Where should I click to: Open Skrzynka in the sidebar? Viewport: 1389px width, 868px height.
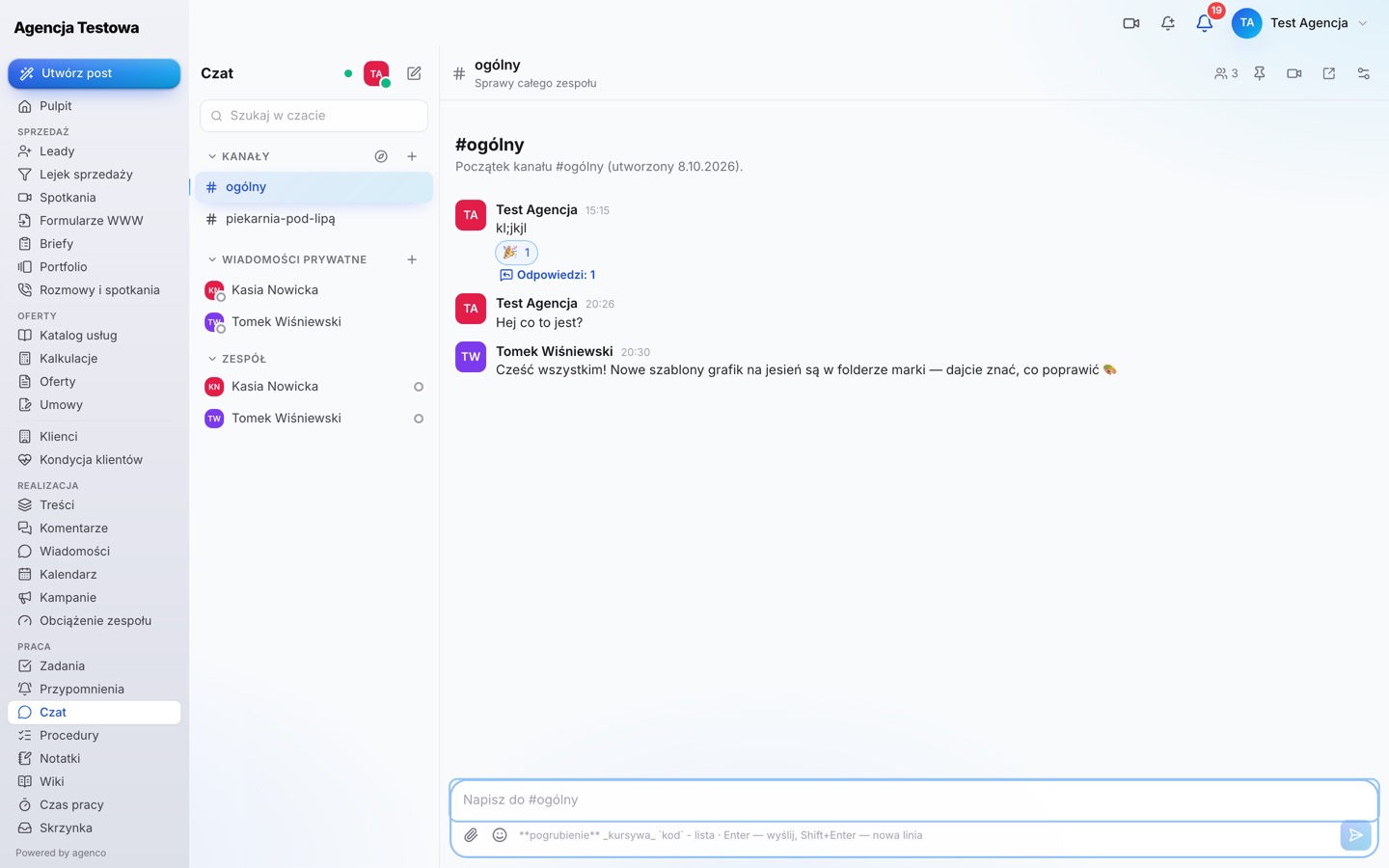point(95,828)
